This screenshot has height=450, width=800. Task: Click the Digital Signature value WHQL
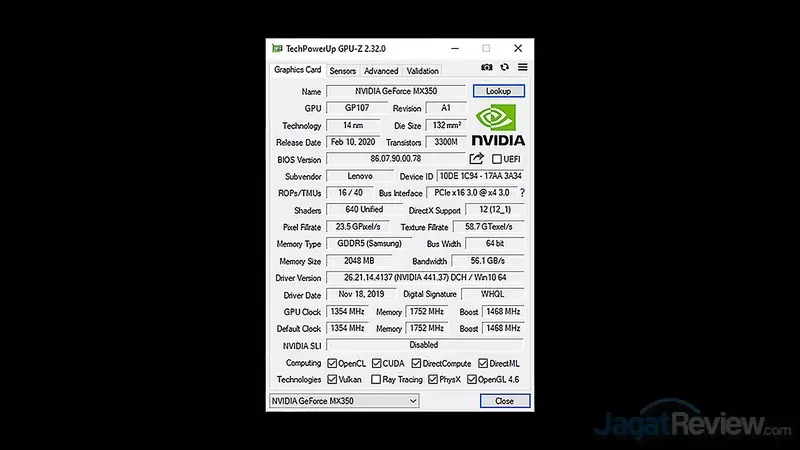click(x=493, y=294)
